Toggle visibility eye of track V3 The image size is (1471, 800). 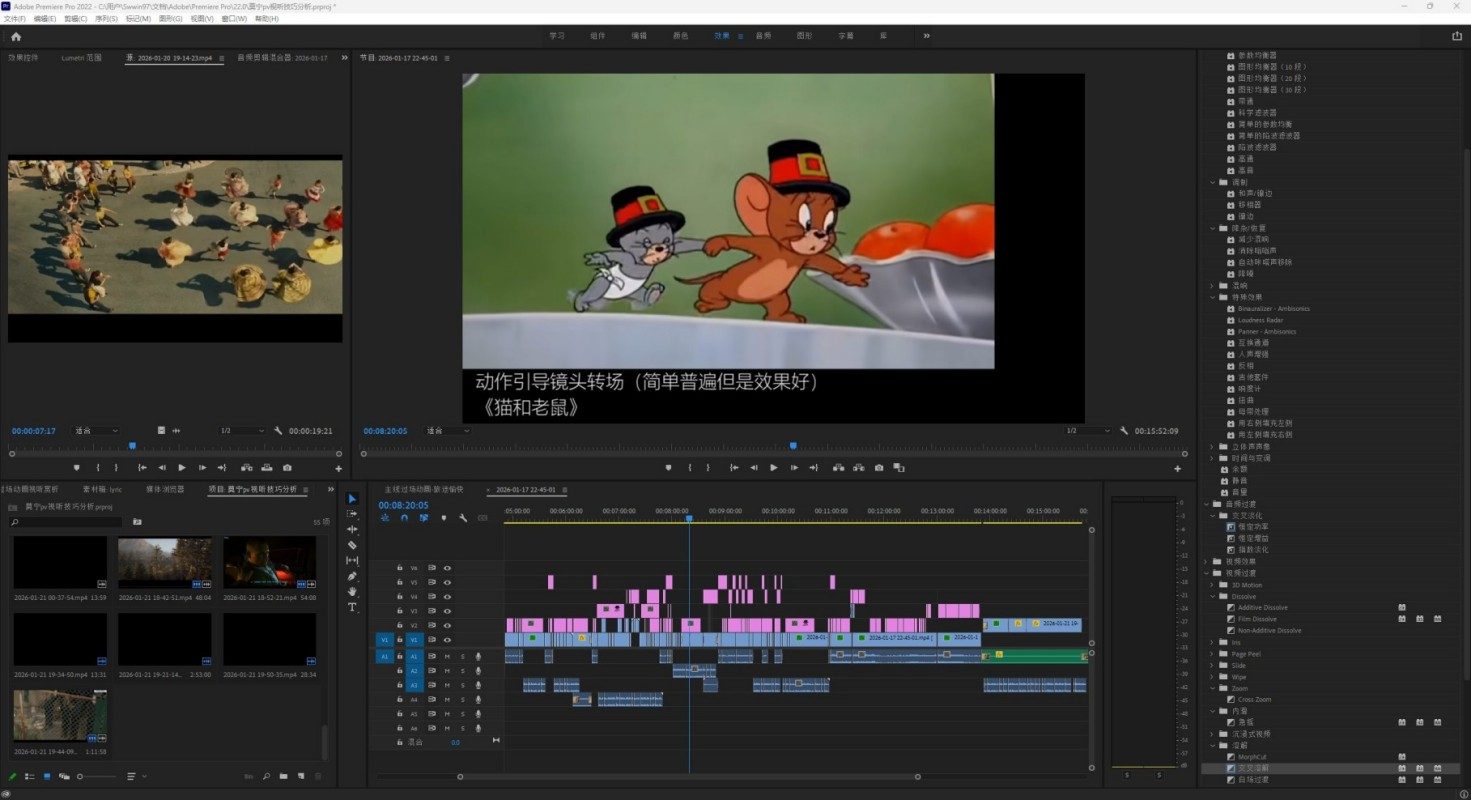pos(447,611)
